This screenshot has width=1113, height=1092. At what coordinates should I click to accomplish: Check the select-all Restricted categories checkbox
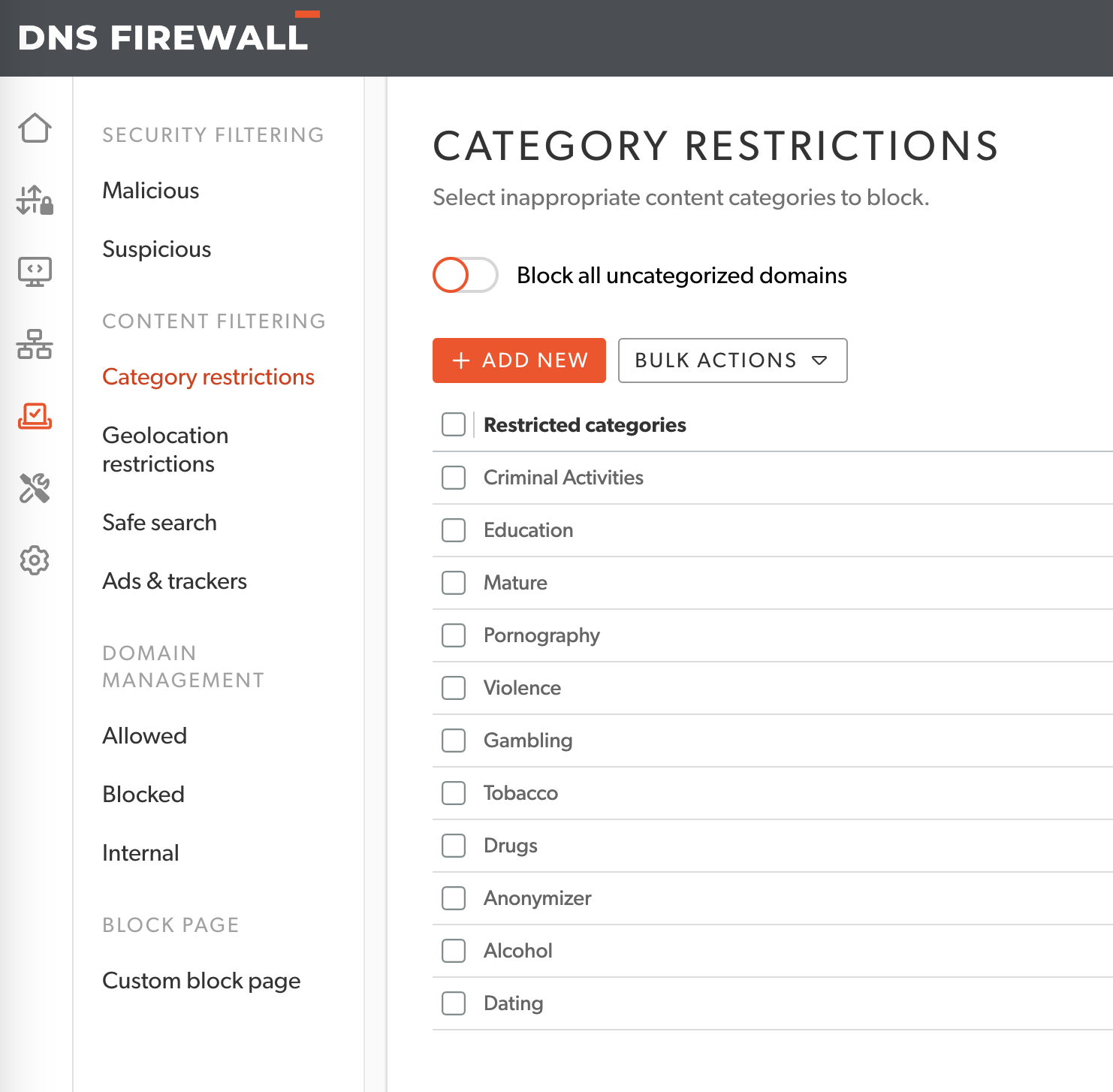454,424
